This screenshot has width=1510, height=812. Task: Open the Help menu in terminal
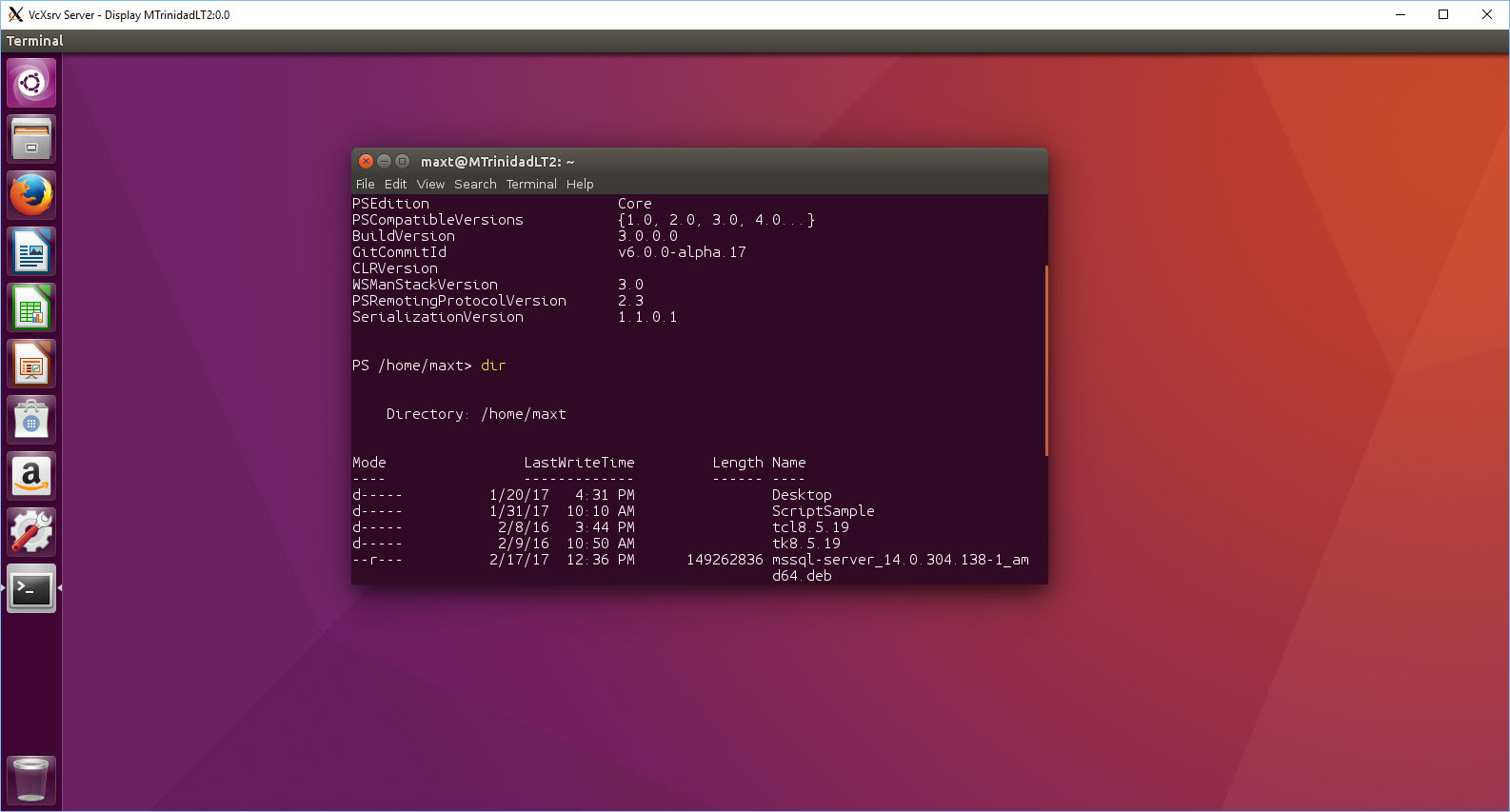point(580,184)
